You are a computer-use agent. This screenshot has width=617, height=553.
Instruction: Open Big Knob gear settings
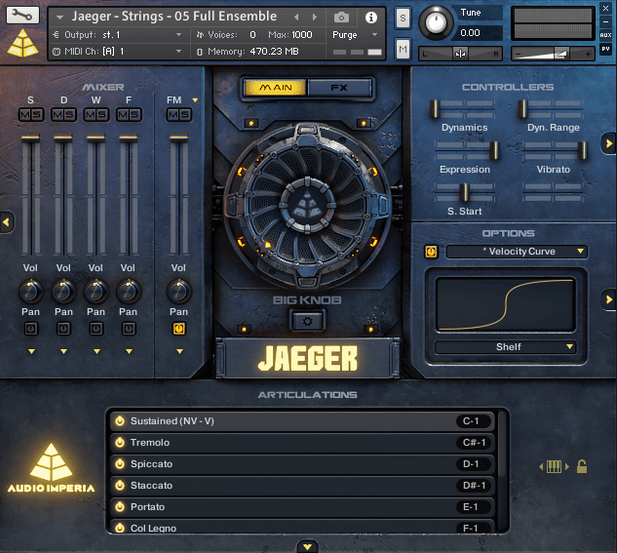[307, 322]
